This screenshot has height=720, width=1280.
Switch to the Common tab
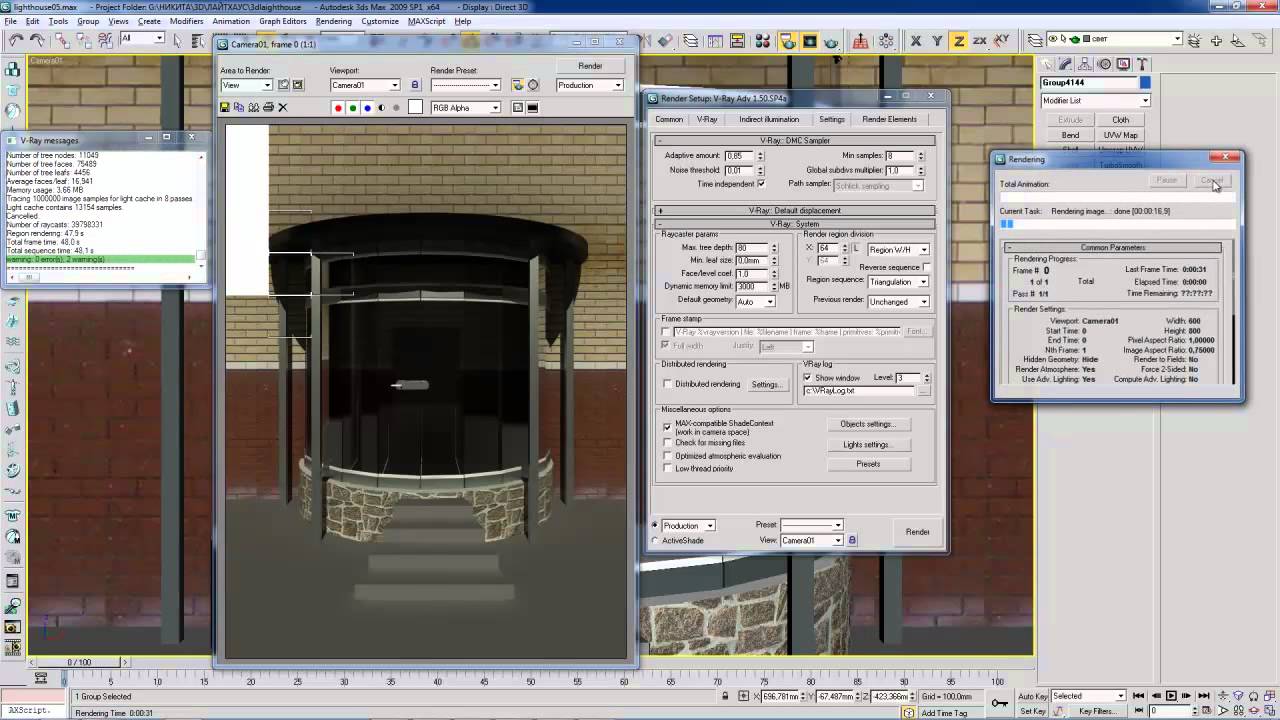coord(669,119)
